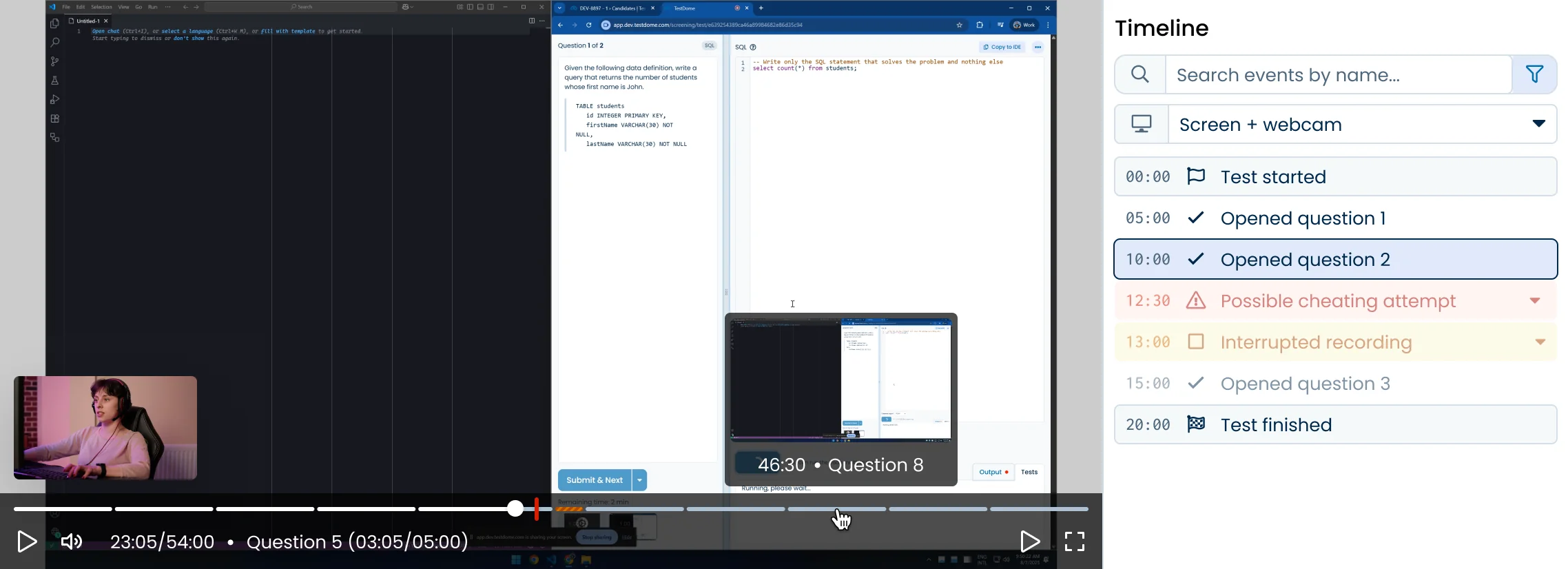Open video in fullscreen mode
The height and width of the screenshot is (569, 1568).
1075,542
